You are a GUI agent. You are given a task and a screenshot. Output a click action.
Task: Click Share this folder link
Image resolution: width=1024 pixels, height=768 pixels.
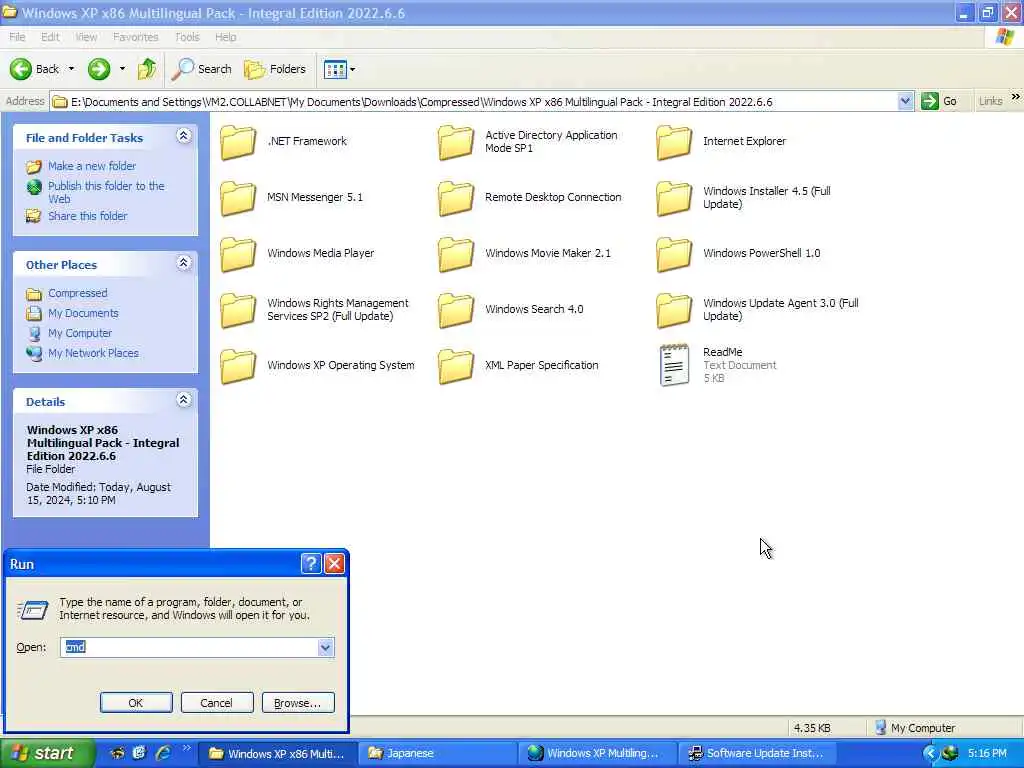[x=88, y=216]
